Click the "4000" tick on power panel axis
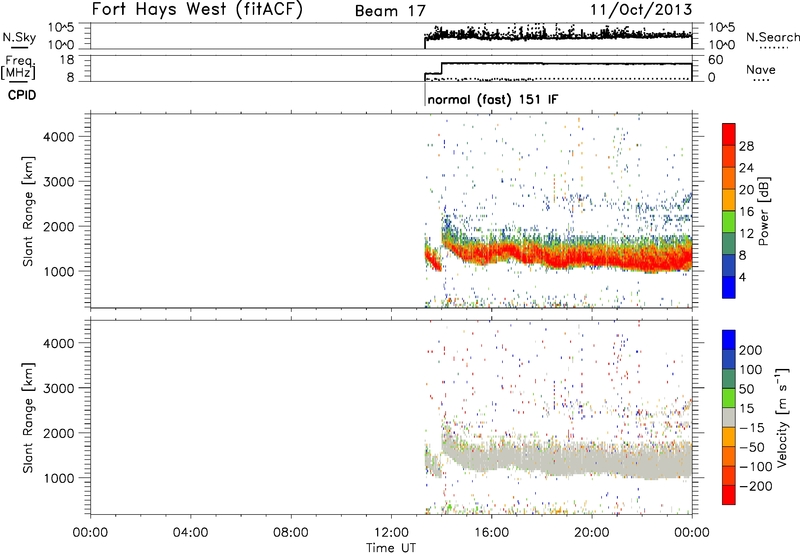 coord(59,137)
